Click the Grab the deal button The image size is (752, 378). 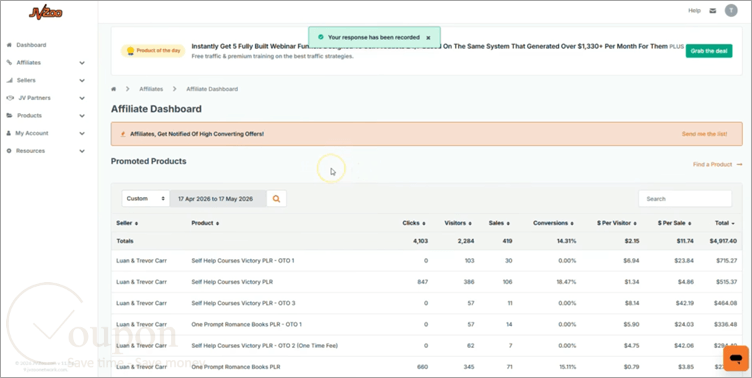pyautogui.click(x=709, y=51)
